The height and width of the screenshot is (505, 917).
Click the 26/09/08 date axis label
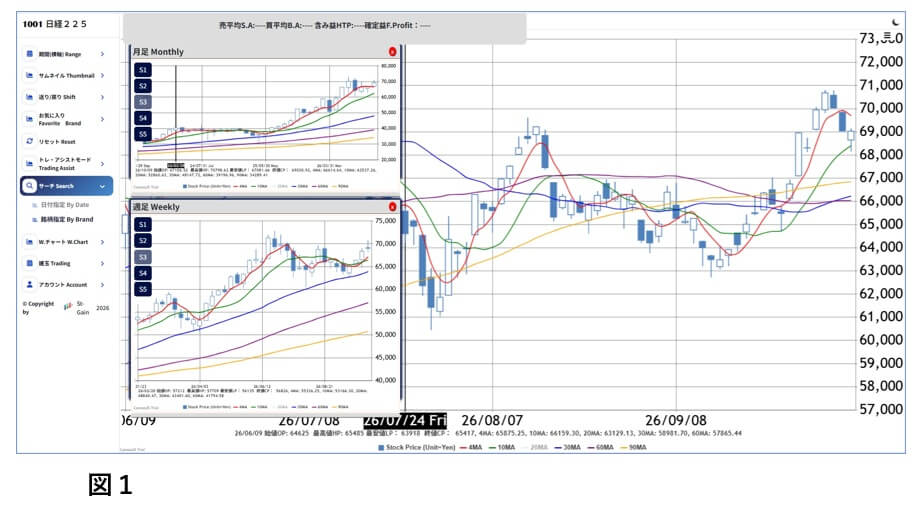pyautogui.click(x=675, y=420)
